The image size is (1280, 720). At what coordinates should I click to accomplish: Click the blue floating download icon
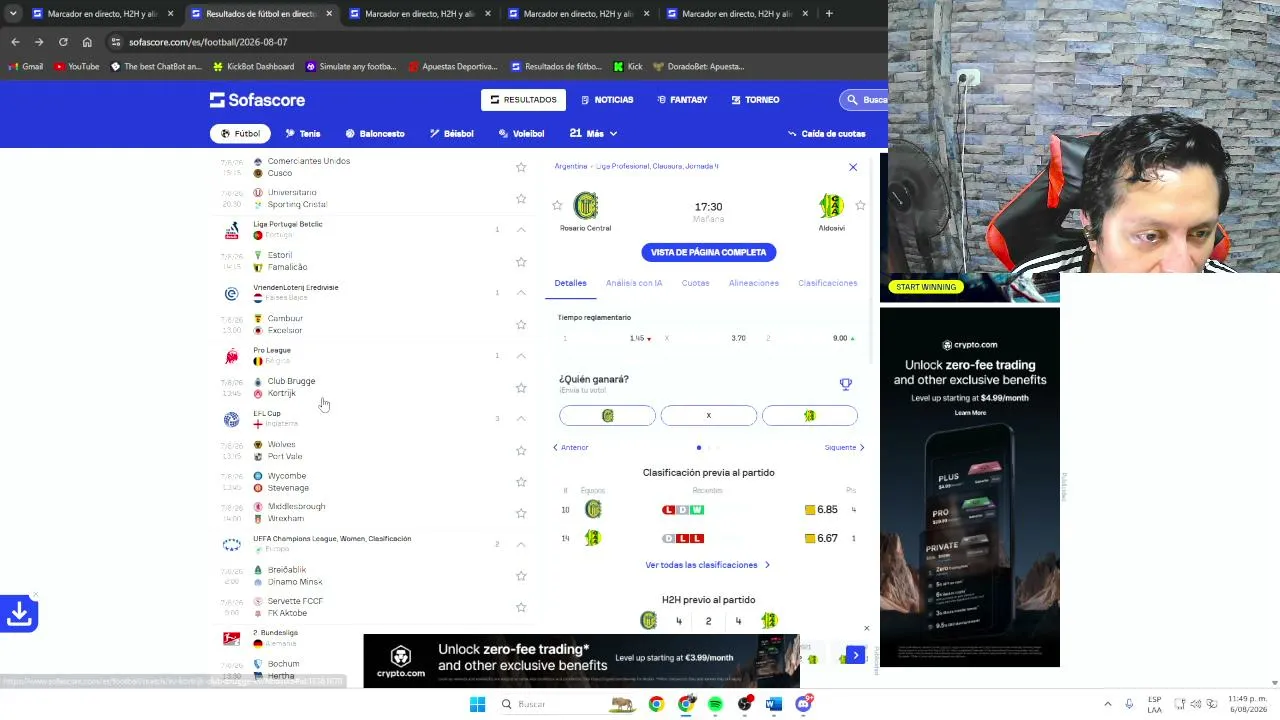19,613
